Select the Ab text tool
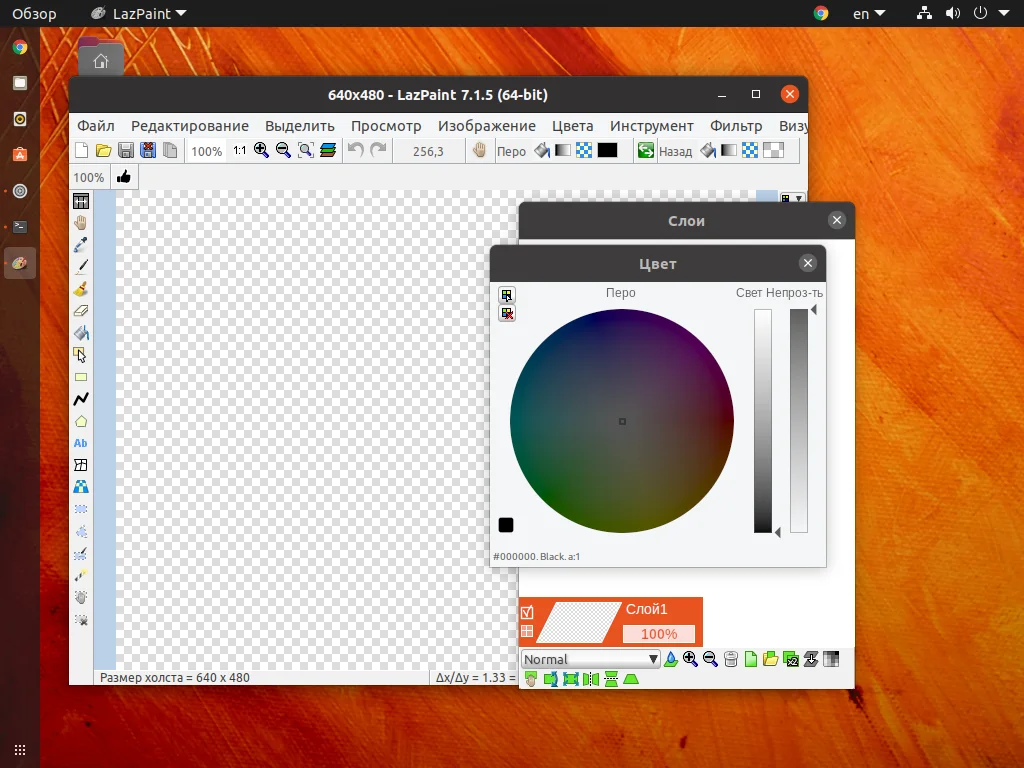Screen dimensions: 1024x768 click(80, 443)
